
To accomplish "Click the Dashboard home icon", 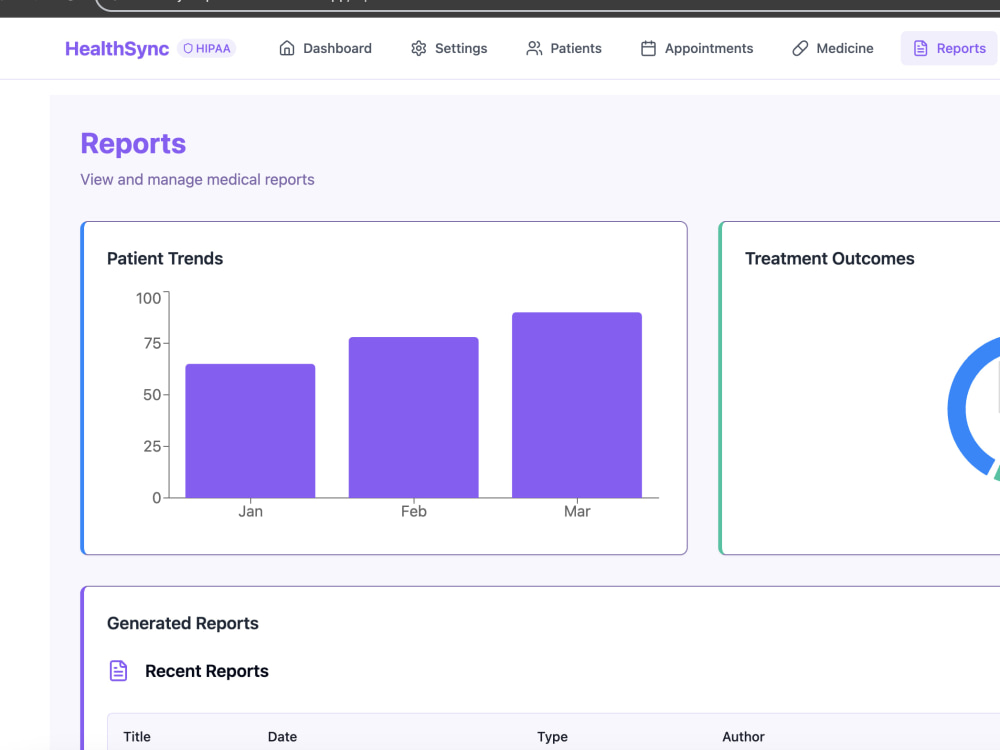I will (x=287, y=48).
